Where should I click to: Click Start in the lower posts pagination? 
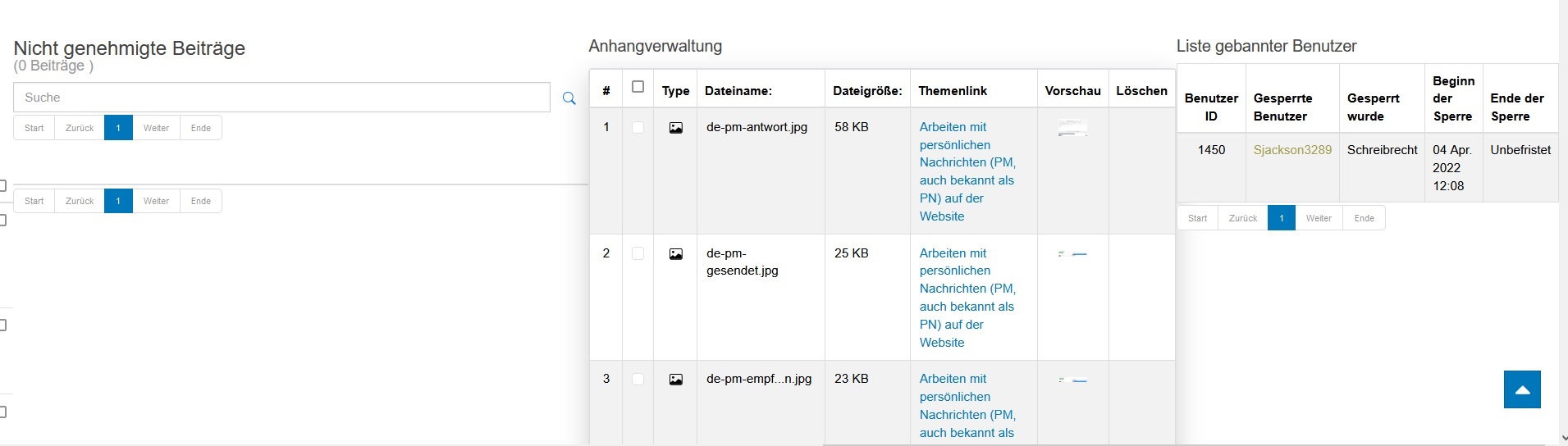[34, 201]
